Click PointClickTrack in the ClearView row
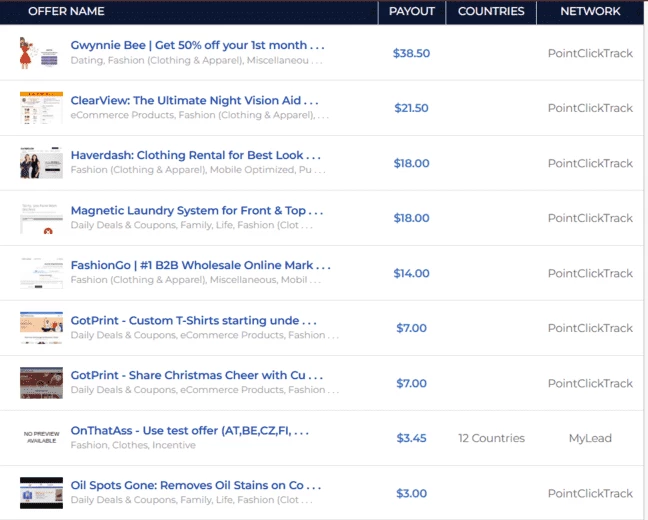The width and height of the screenshot is (648, 520). pyautogui.click(x=590, y=108)
